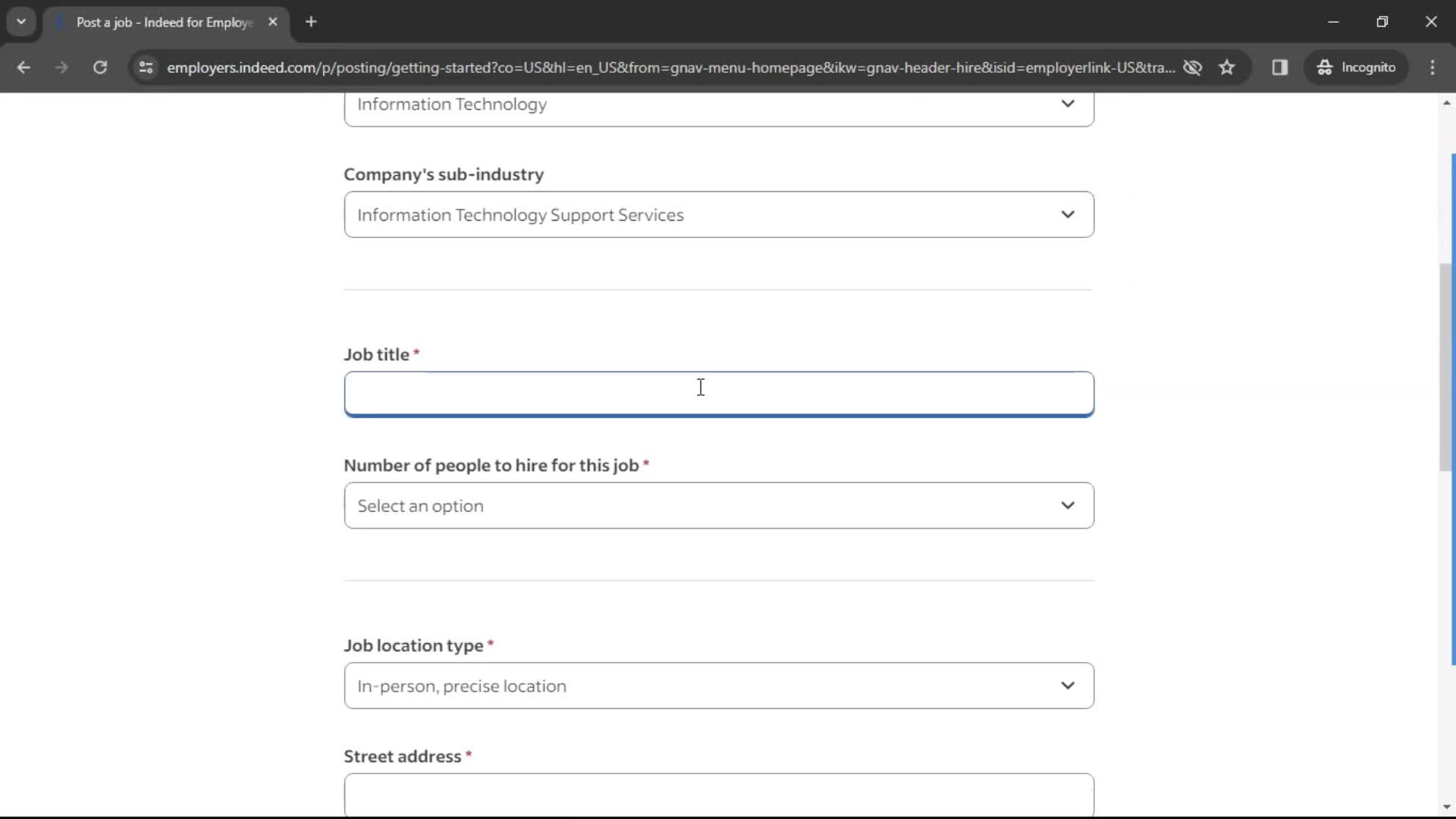Click the forward navigation arrow
This screenshot has height=819, width=1456.
tap(62, 67)
